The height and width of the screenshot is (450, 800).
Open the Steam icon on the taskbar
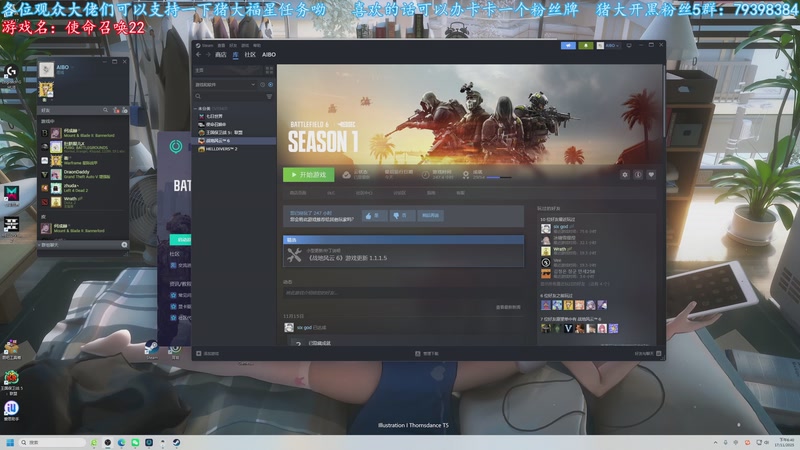click(176, 442)
